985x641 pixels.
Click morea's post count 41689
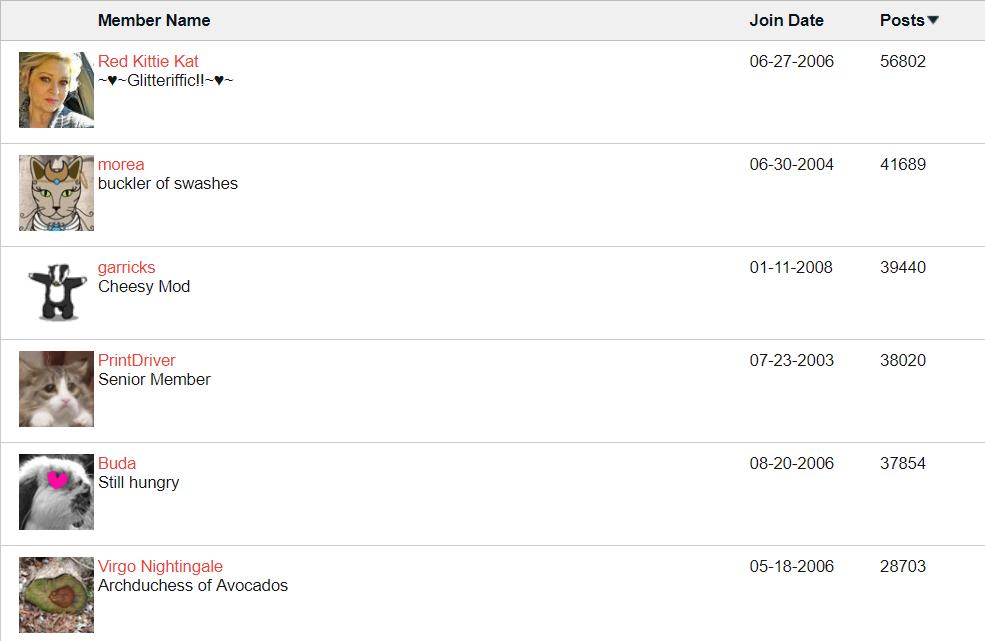click(903, 164)
